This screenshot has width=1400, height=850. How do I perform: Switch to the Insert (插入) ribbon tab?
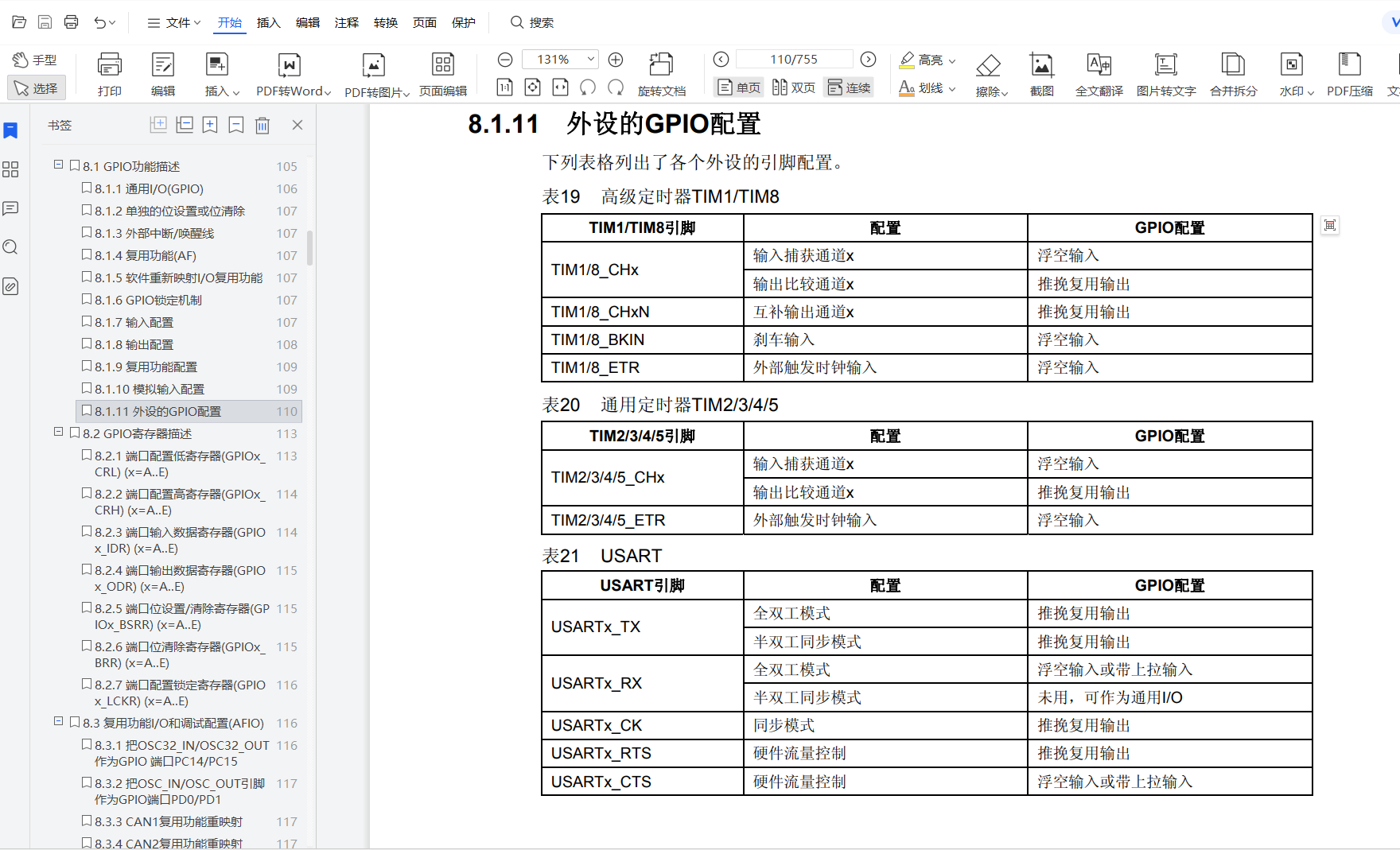(269, 22)
